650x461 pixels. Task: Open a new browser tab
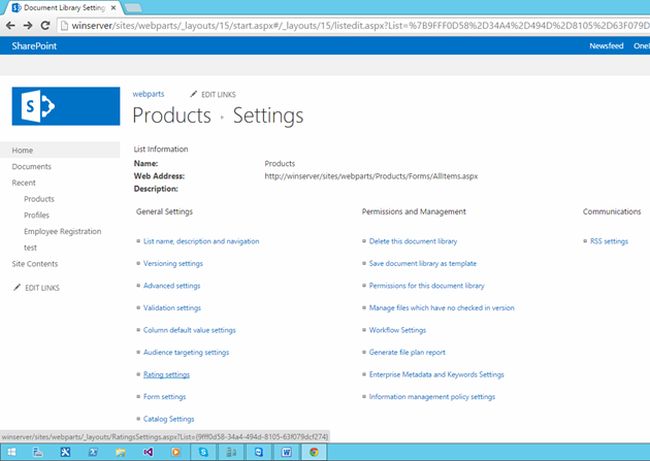(x=133, y=7)
